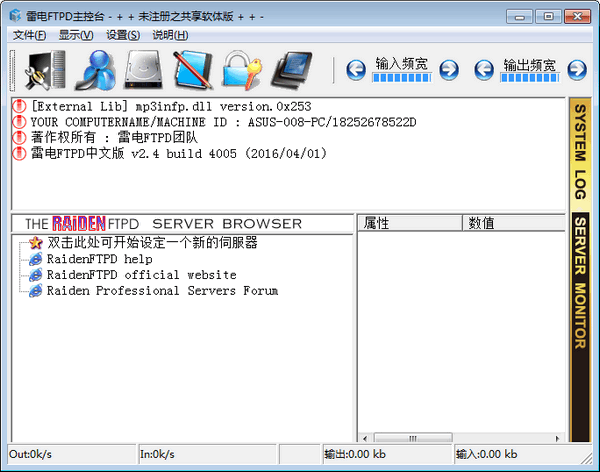This screenshot has height=472, width=600.
Task: Click the In:0k/s status bar entry
Action: point(207,454)
